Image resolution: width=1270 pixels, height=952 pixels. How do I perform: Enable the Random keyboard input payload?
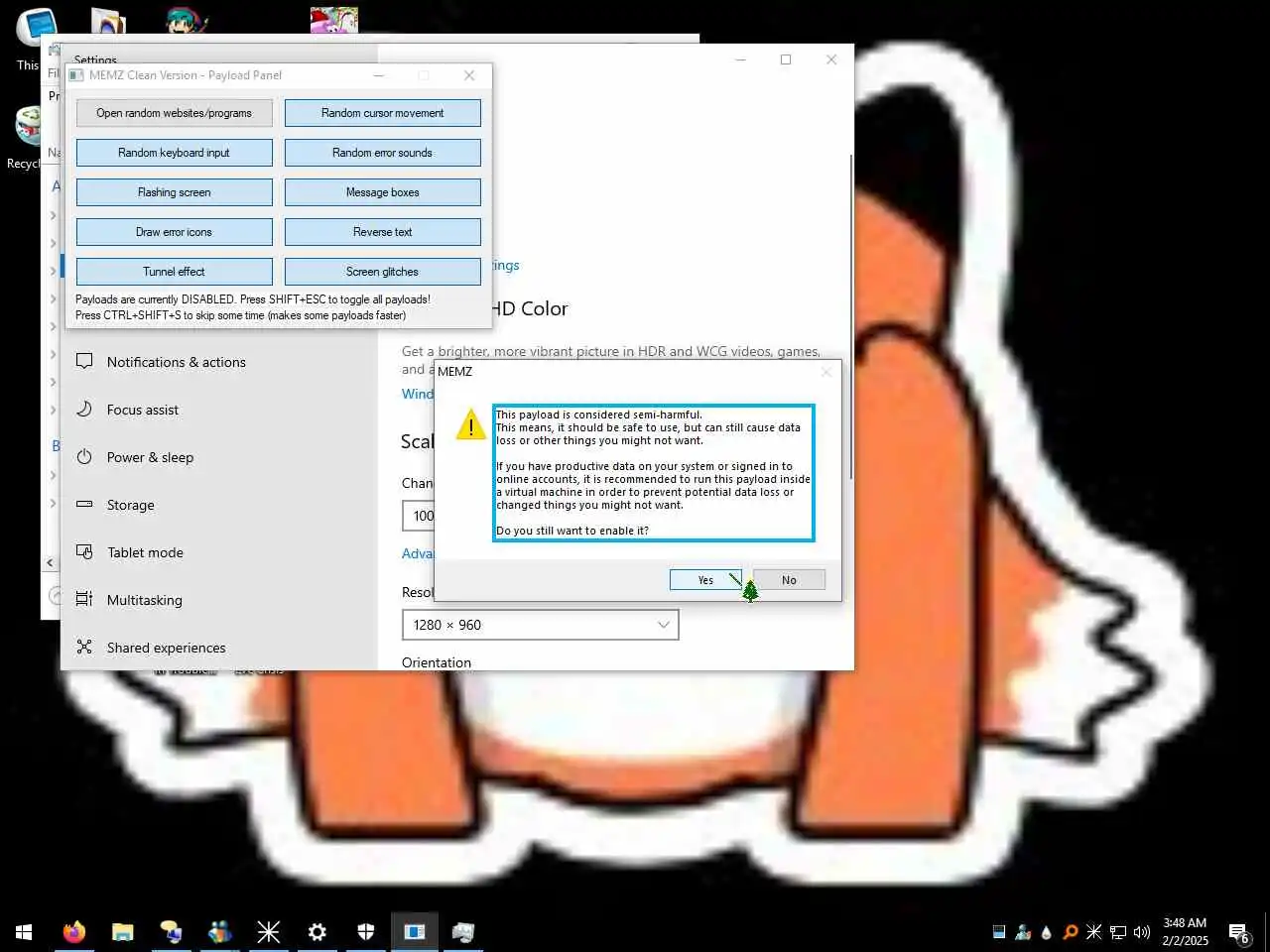pyautogui.click(x=175, y=153)
